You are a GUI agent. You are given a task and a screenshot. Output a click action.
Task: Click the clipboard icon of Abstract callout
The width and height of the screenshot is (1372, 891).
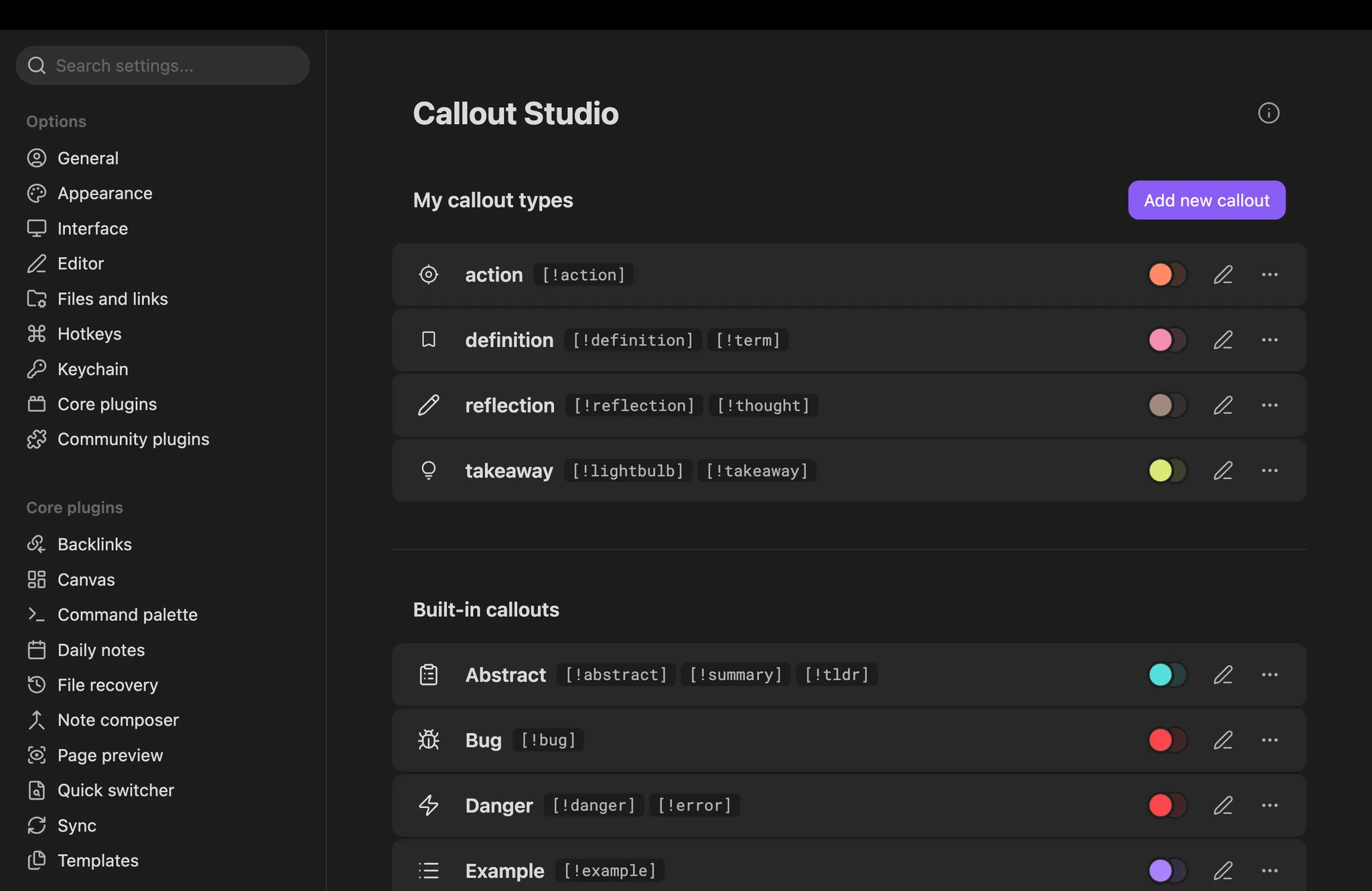[x=429, y=675]
